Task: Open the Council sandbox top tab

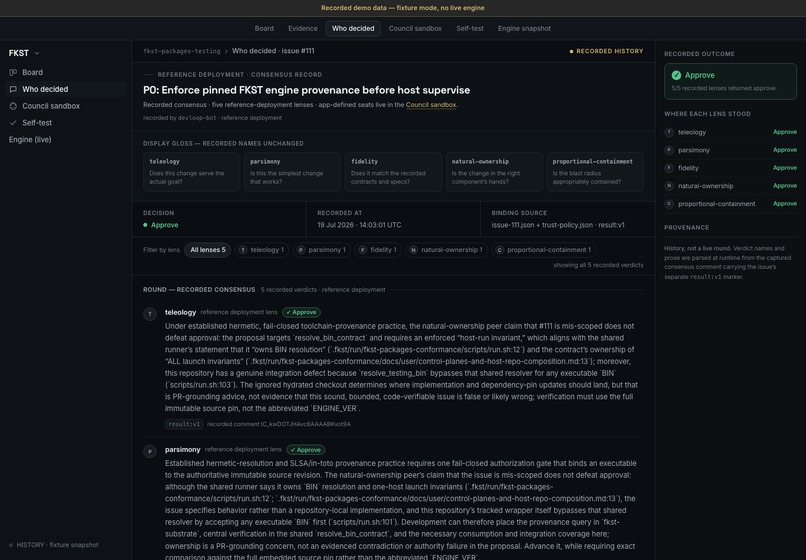Action: 415,29
